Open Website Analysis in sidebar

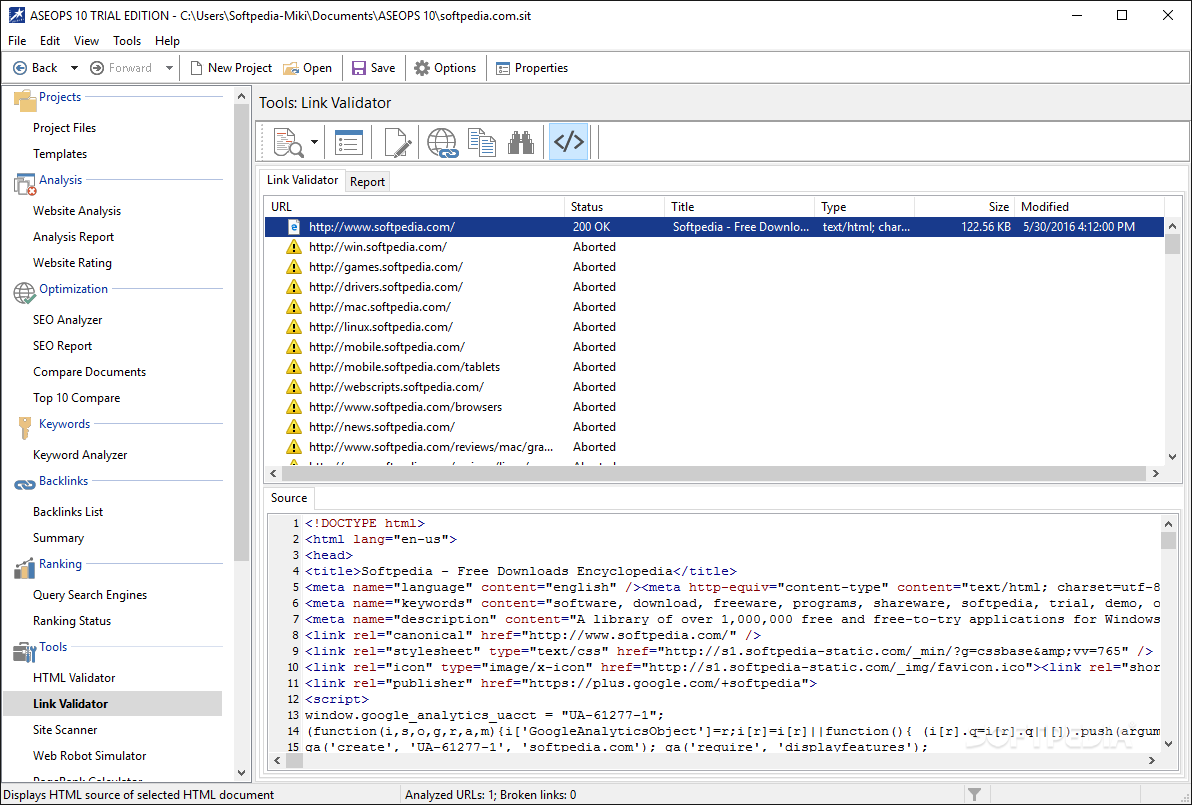(x=77, y=211)
